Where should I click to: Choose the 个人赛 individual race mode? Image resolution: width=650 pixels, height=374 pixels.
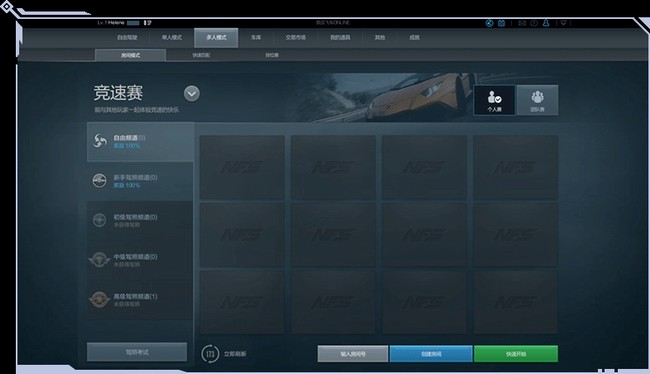pos(494,100)
